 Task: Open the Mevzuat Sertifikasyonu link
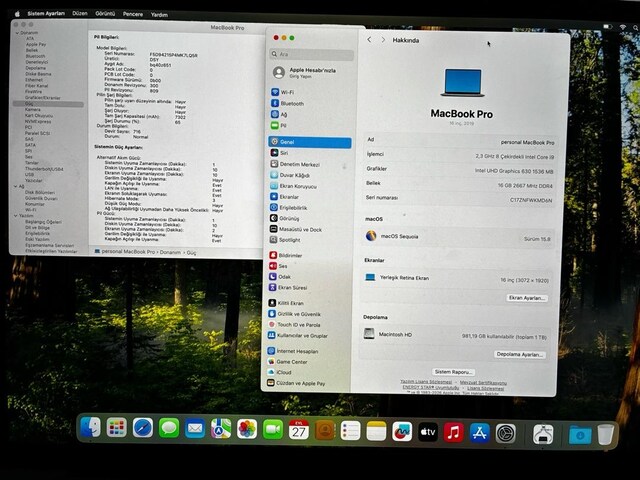(x=483, y=383)
